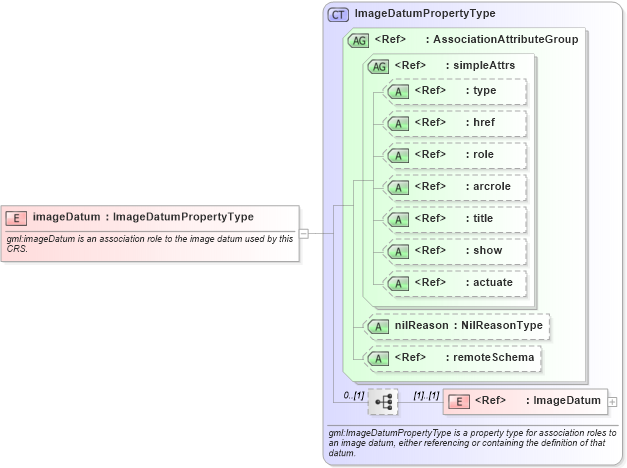Select the ': actuate' attribute label

[x=489, y=282]
